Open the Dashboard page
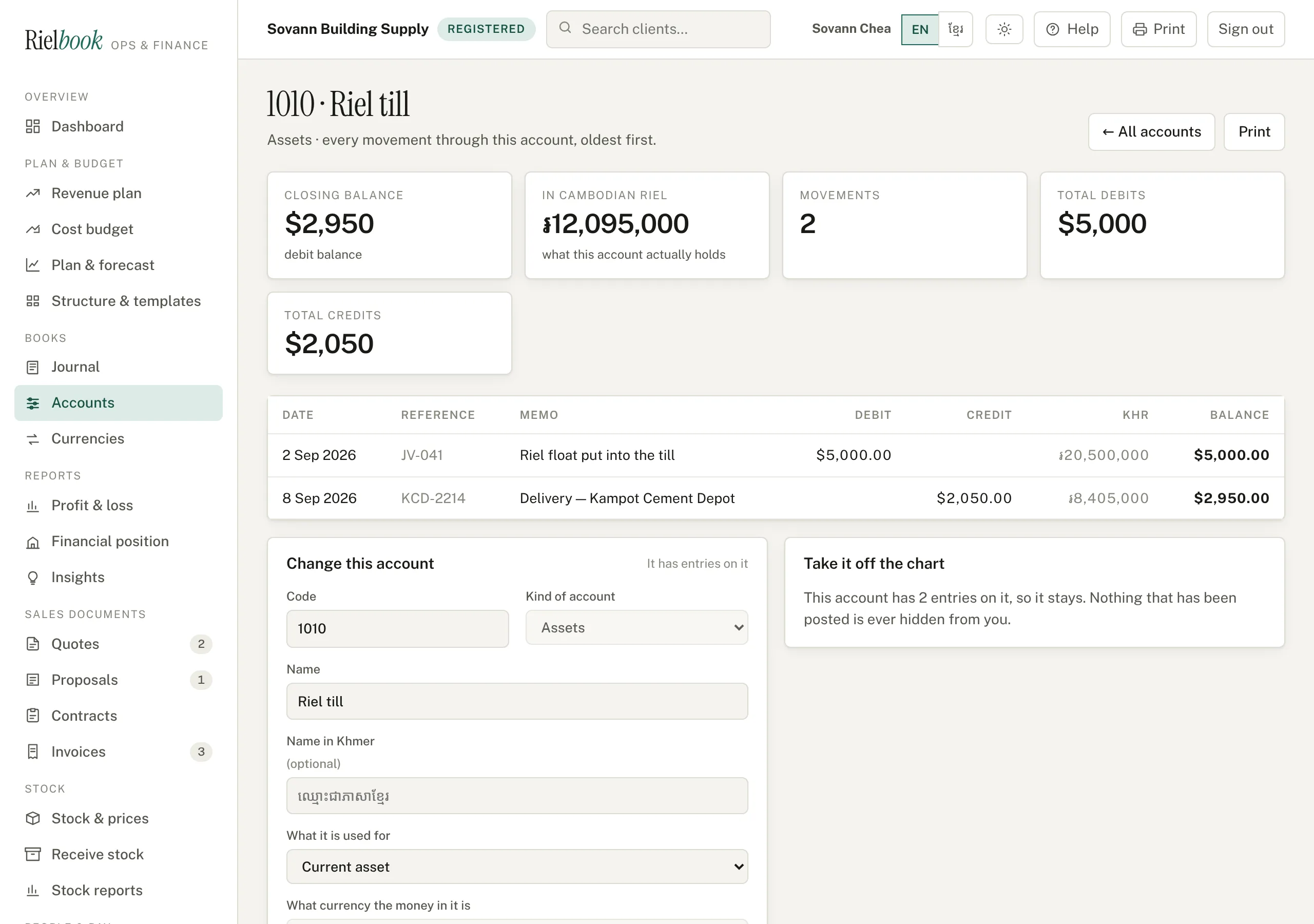 pyautogui.click(x=118, y=126)
